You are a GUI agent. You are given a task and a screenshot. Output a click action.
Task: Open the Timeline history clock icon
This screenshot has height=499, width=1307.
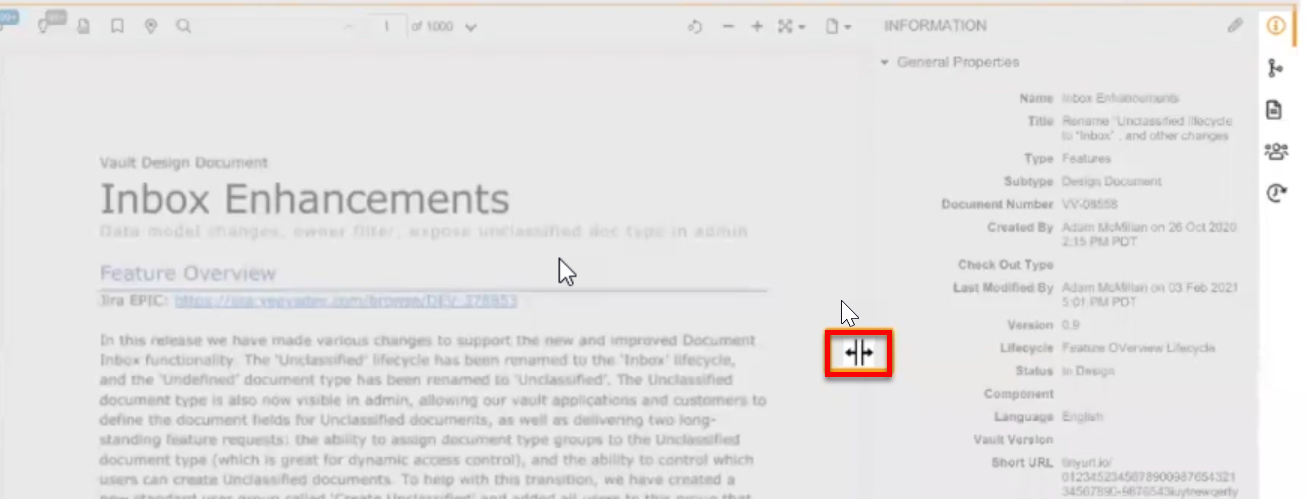(1275, 194)
